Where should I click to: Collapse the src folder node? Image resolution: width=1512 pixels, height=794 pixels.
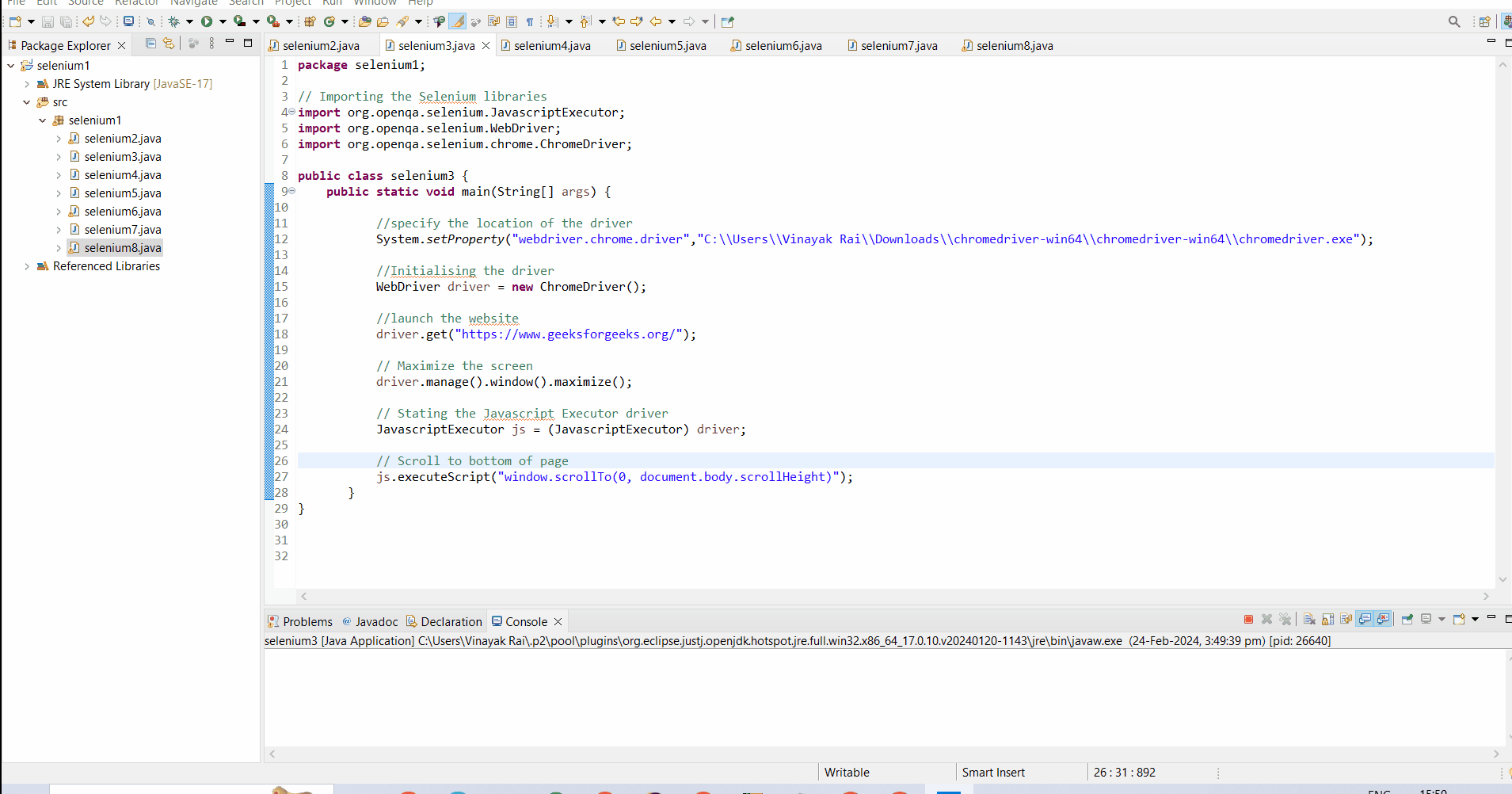click(x=27, y=102)
